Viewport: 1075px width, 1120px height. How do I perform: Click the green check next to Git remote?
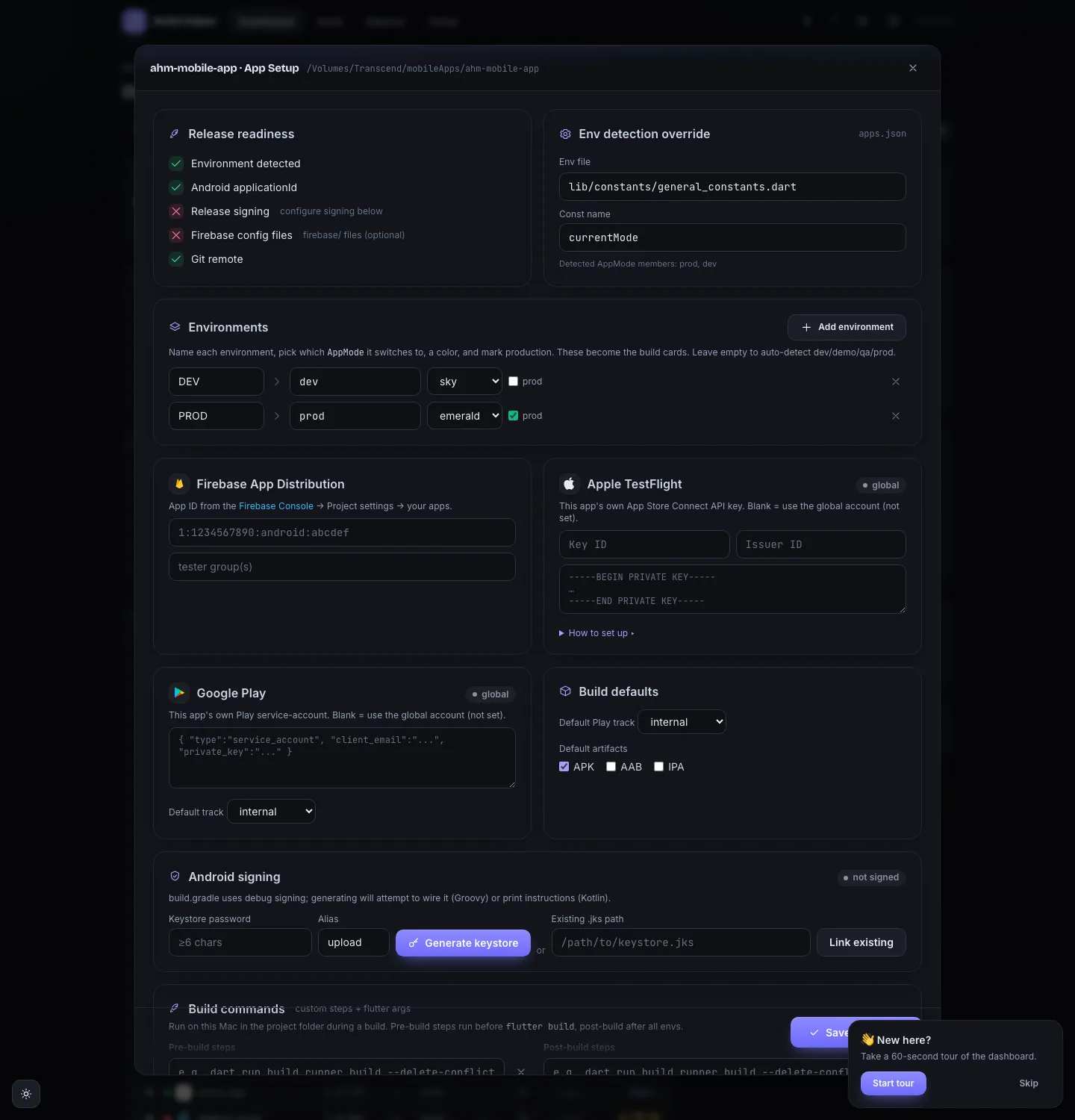point(176,259)
